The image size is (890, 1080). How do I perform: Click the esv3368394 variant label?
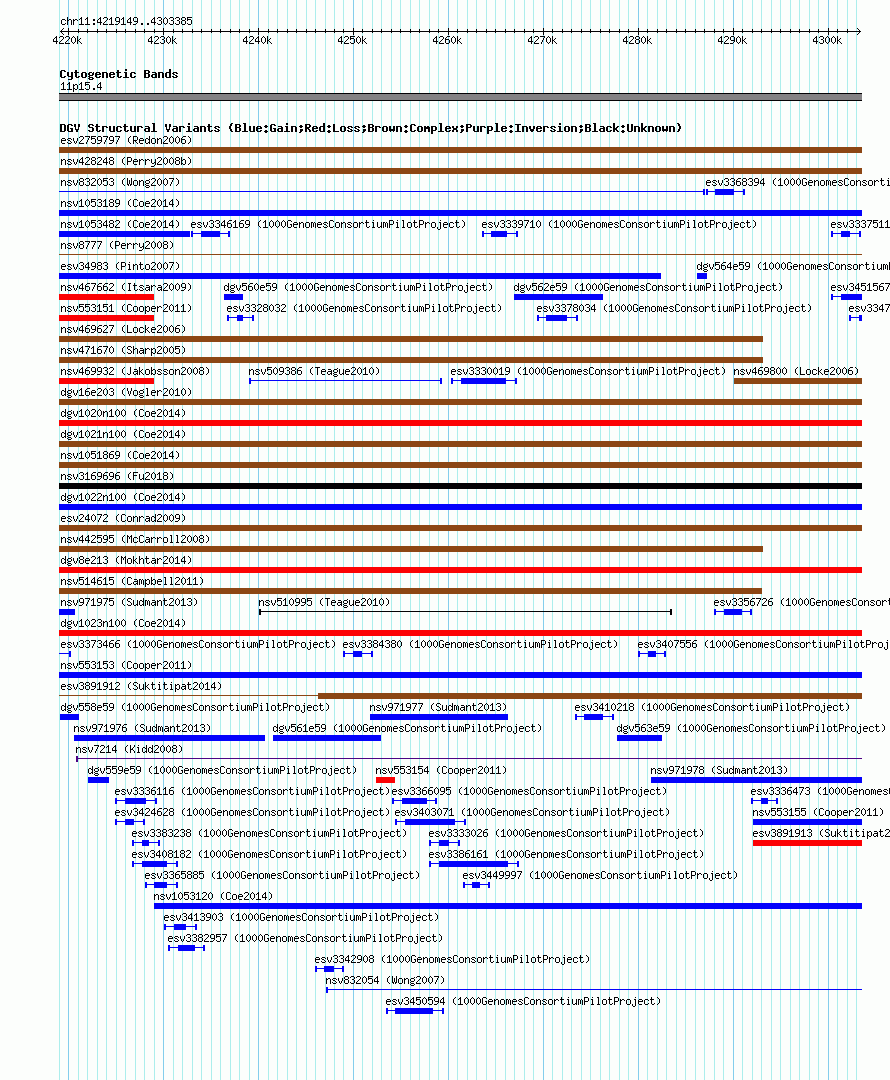tap(797, 183)
